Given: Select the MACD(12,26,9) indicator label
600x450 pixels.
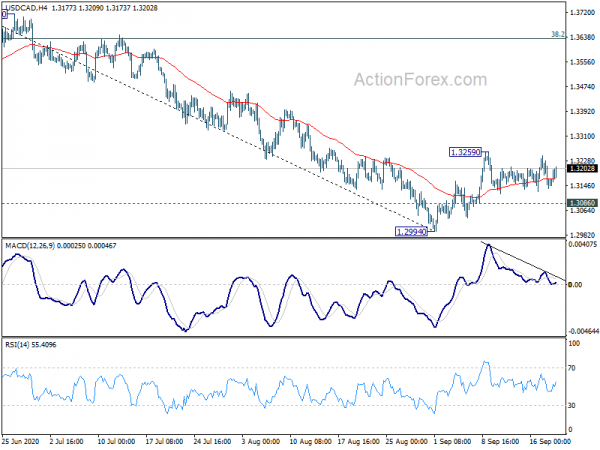Looking at the screenshot, I should pos(30,246).
